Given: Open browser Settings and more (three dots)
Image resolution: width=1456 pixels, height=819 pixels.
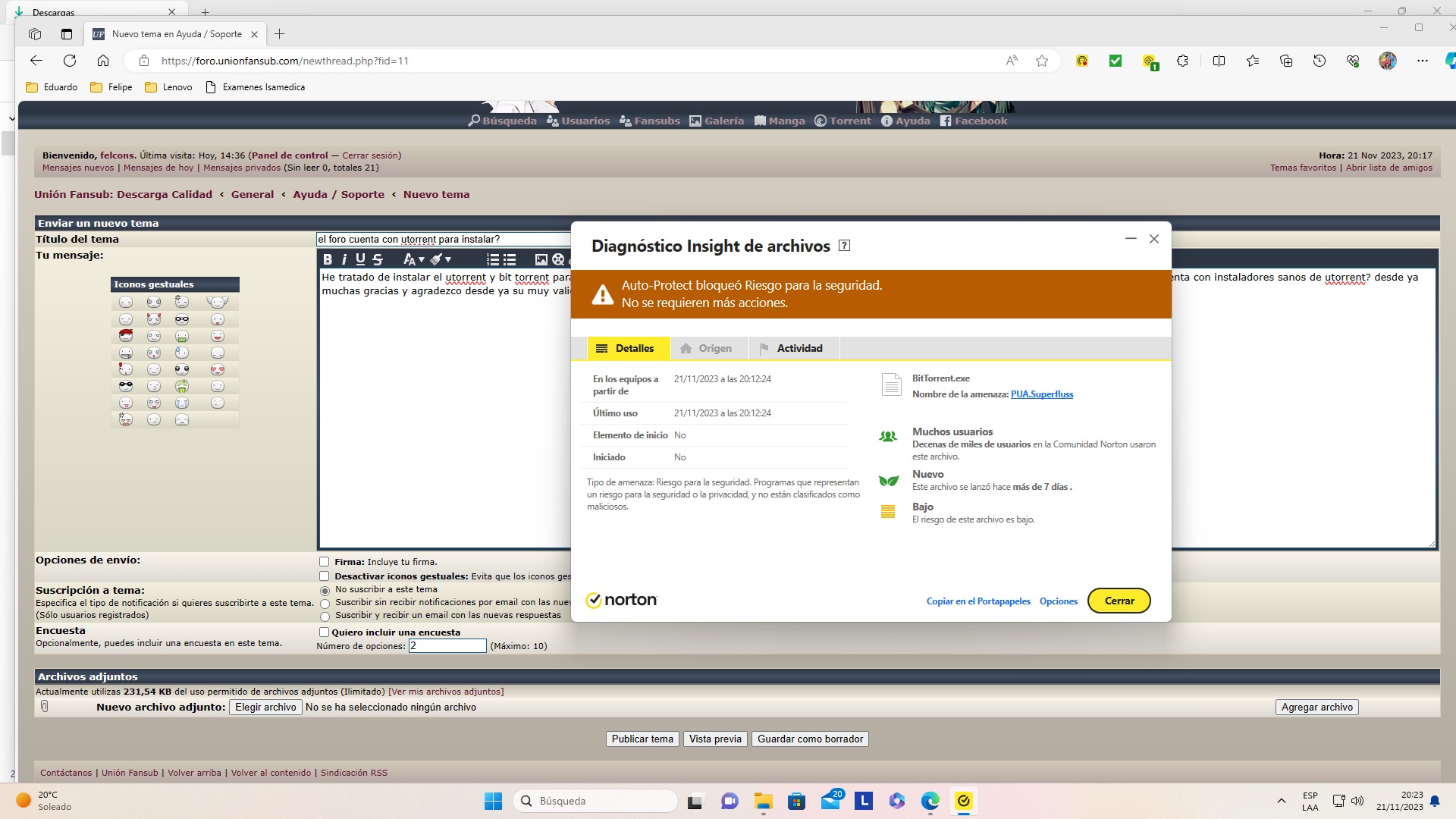Looking at the screenshot, I should coord(1423,61).
